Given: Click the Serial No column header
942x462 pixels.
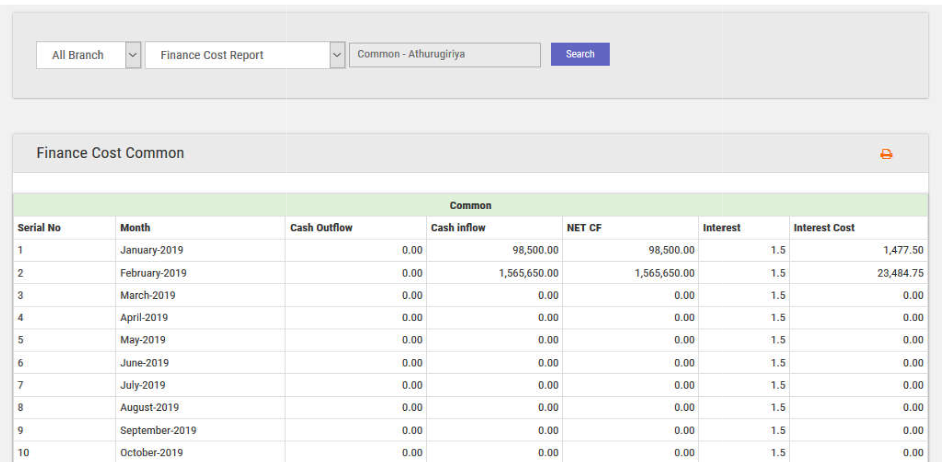Looking at the screenshot, I should tap(39, 228).
